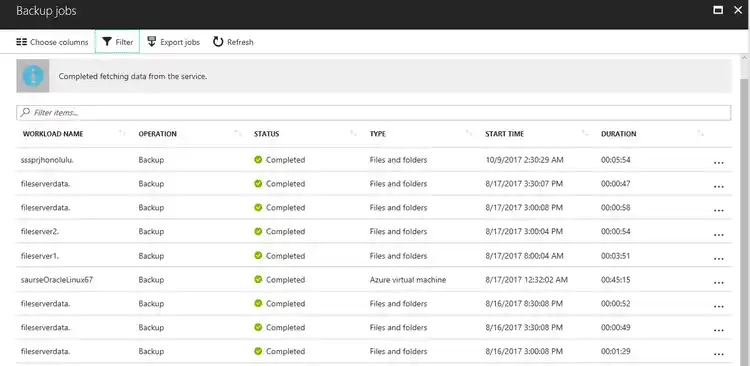Click the Completed status icon for fileserver2
This screenshot has height=366, width=750.
(x=258, y=232)
